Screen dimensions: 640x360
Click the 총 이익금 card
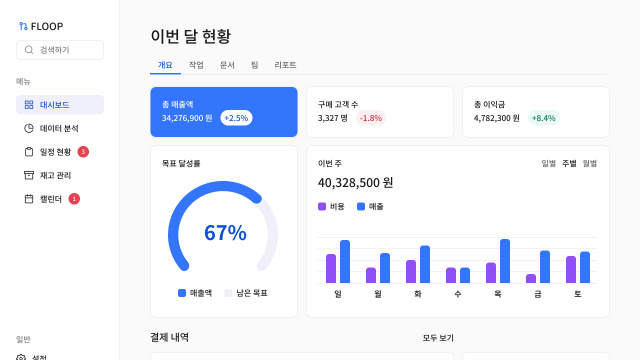coord(536,112)
